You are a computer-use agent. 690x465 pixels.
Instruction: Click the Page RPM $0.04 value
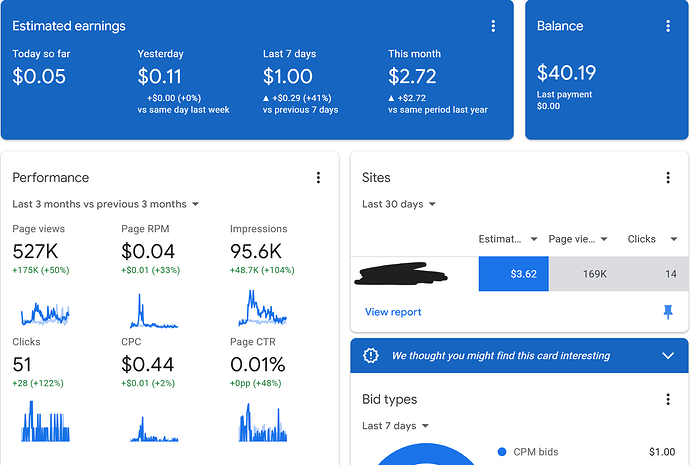coord(148,252)
